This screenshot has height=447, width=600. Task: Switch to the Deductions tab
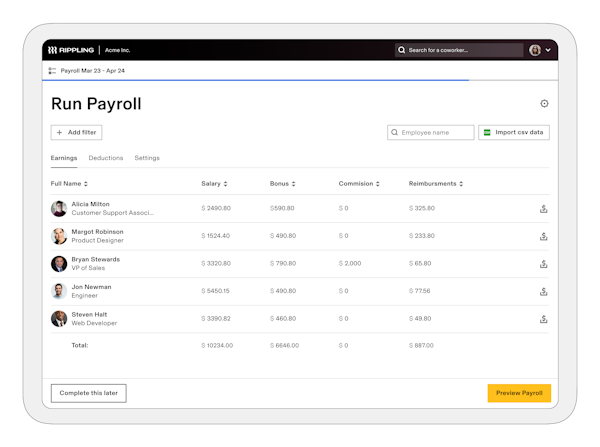point(106,158)
